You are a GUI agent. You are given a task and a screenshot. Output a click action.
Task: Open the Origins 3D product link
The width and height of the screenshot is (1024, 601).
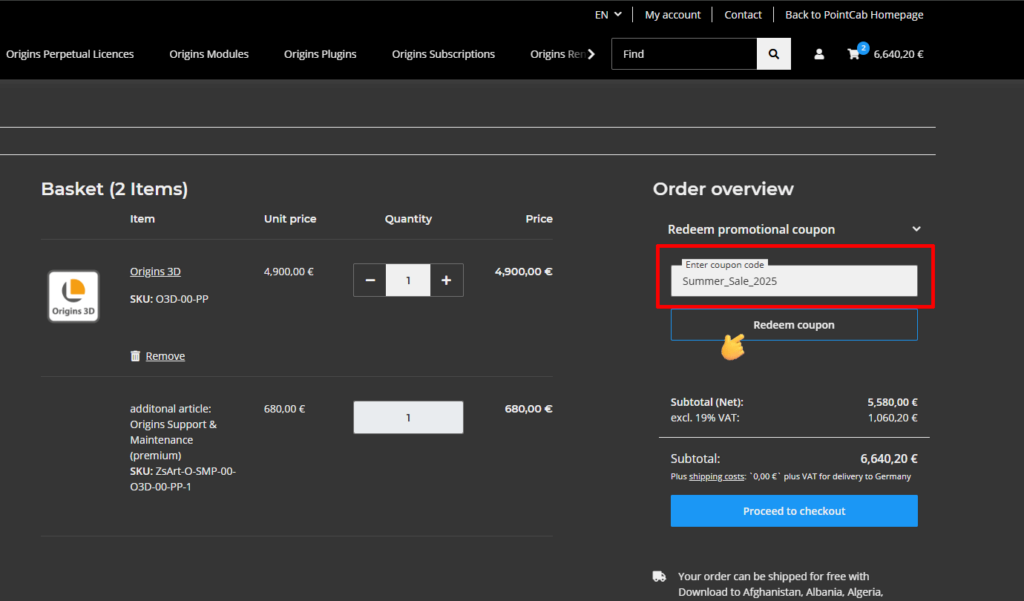point(155,272)
